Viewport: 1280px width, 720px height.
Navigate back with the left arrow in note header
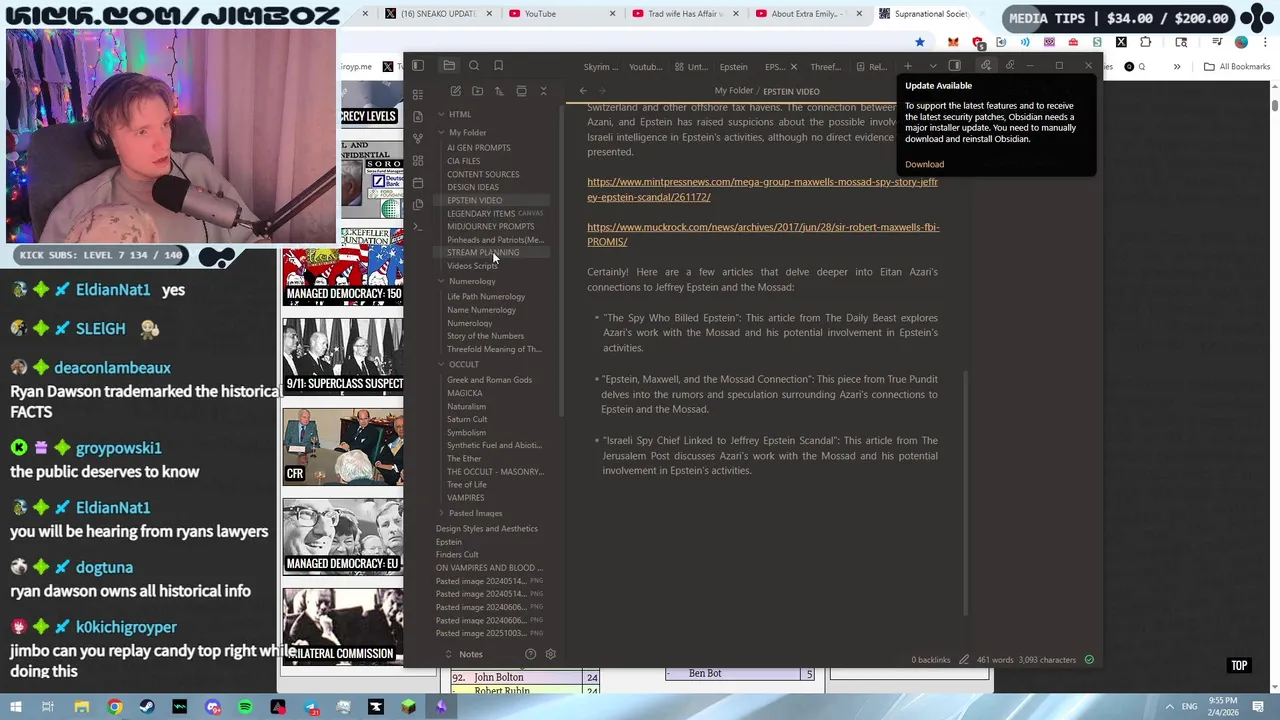click(x=583, y=91)
